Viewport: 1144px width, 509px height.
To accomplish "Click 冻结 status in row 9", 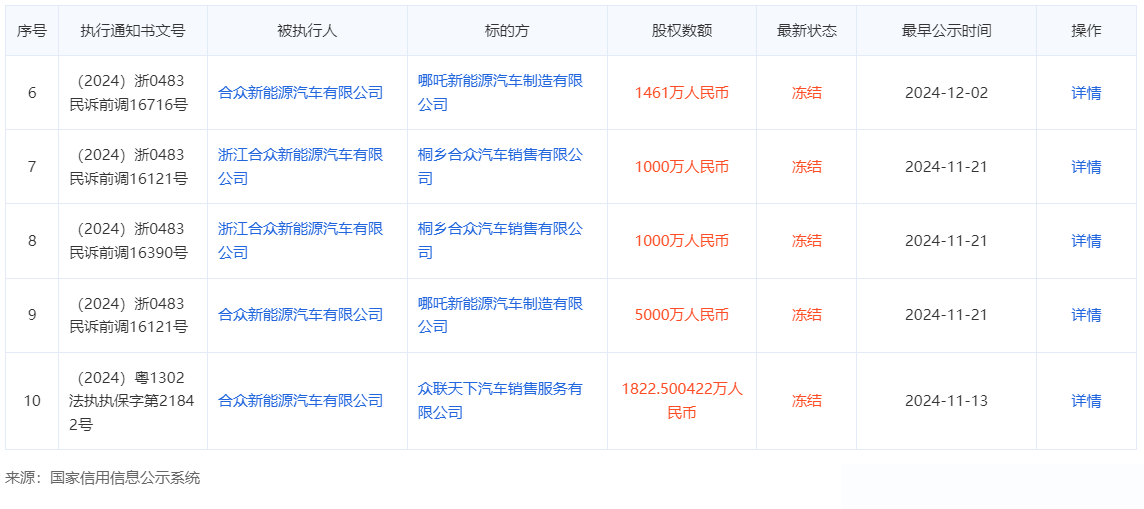I will click(806, 315).
